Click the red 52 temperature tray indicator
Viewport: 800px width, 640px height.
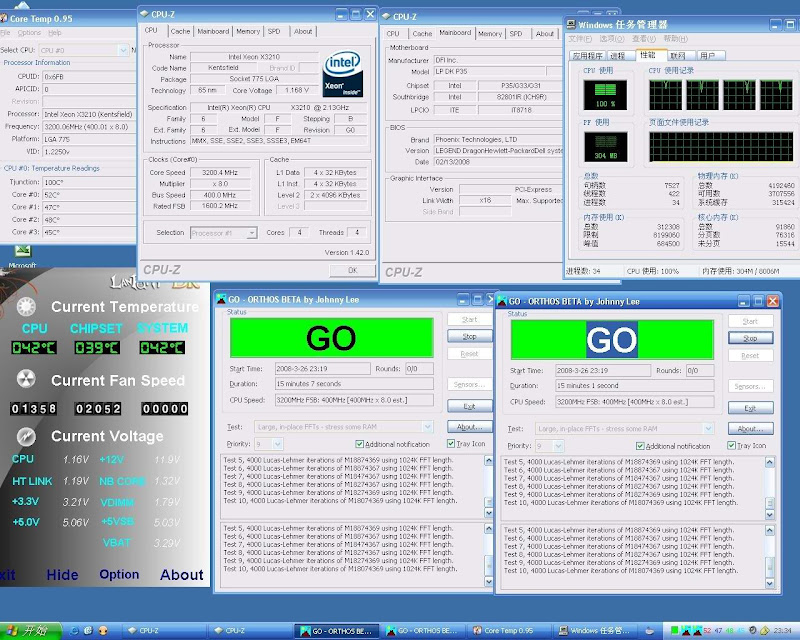[707, 631]
